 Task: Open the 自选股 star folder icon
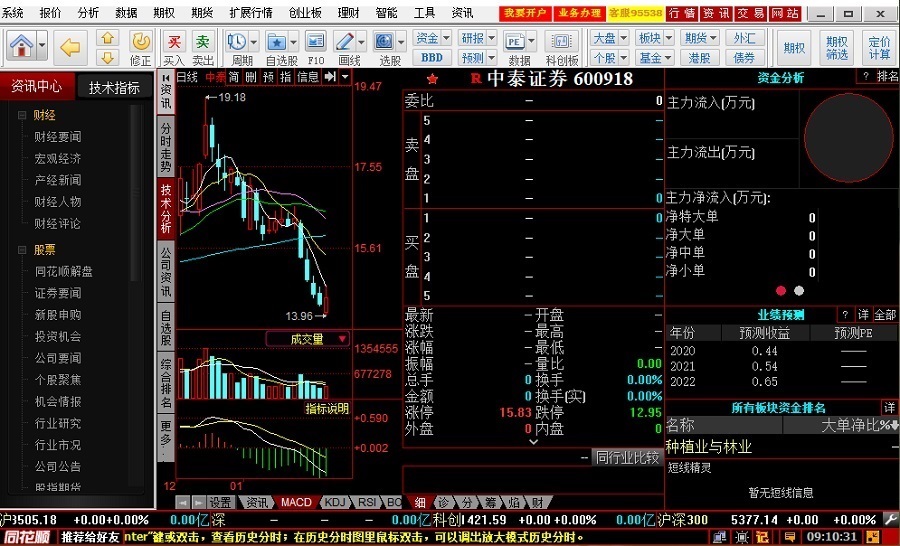click(x=277, y=41)
